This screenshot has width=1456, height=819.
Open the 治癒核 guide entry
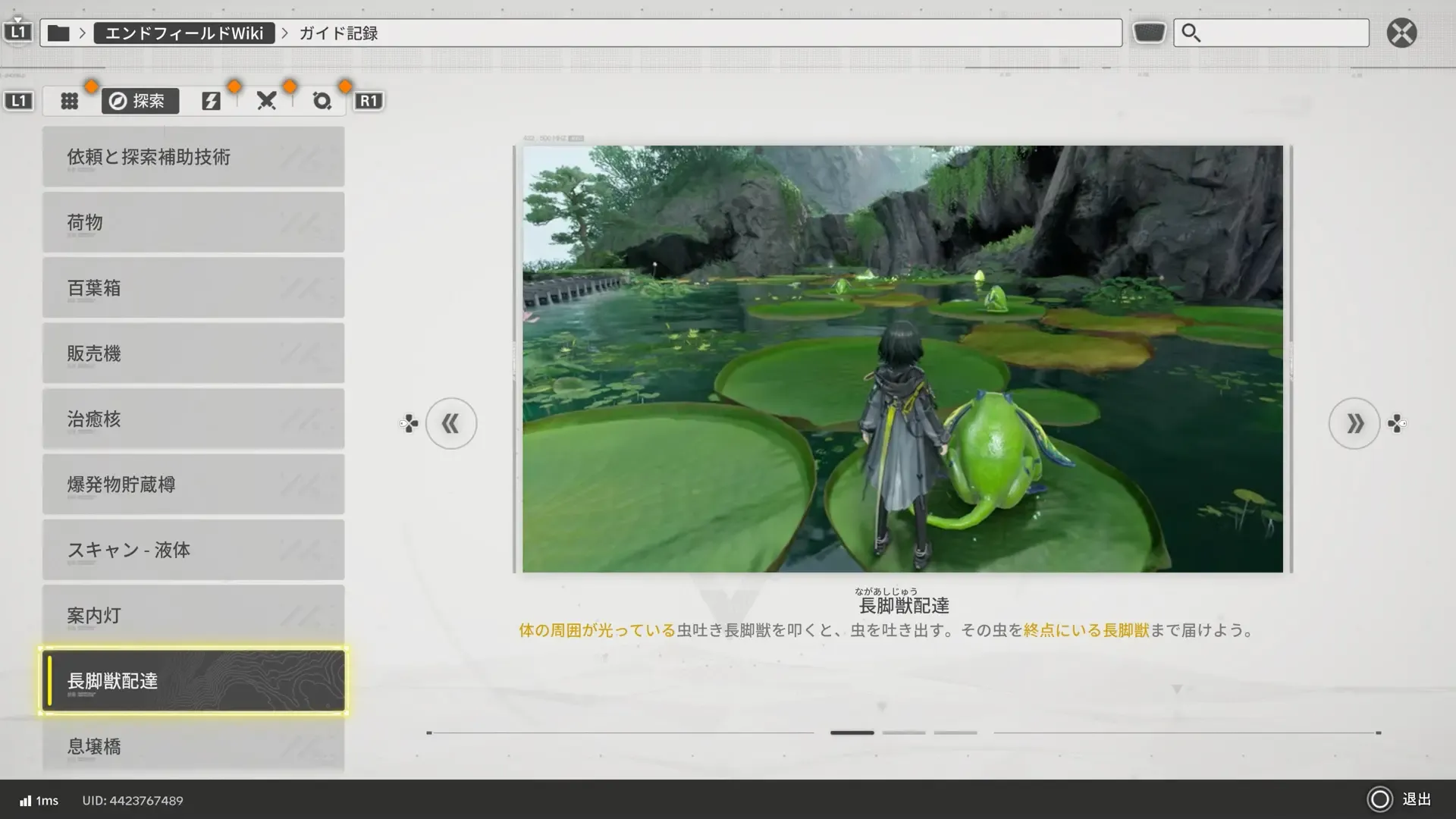(x=193, y=419)
